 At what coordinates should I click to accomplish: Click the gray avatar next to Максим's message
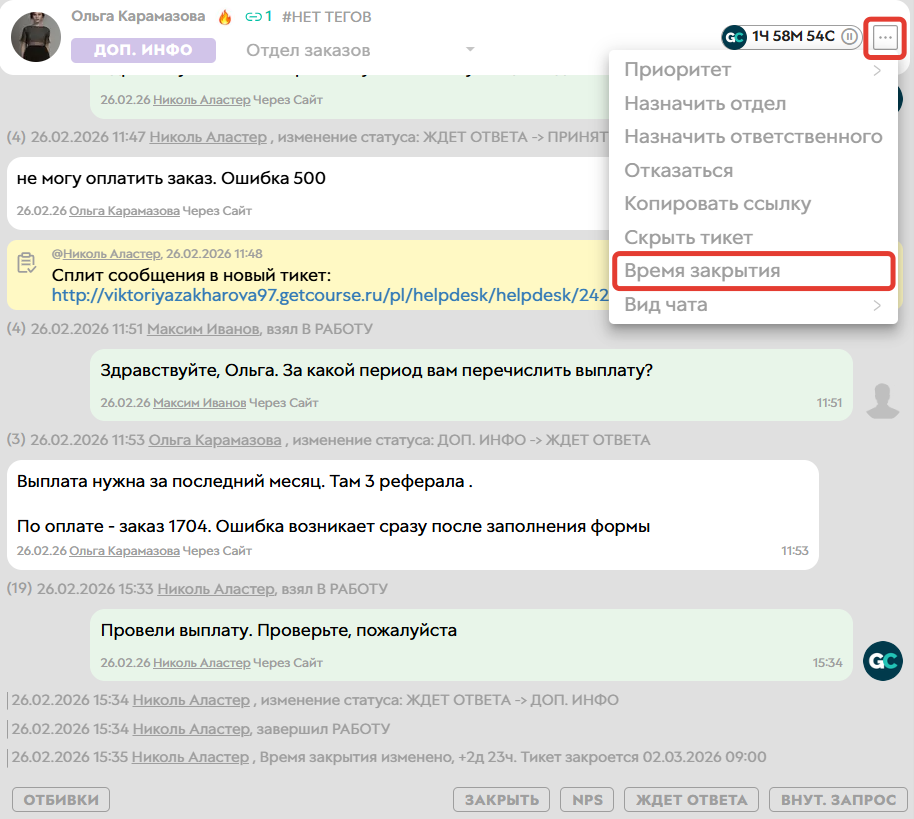(x=883, y=401)
